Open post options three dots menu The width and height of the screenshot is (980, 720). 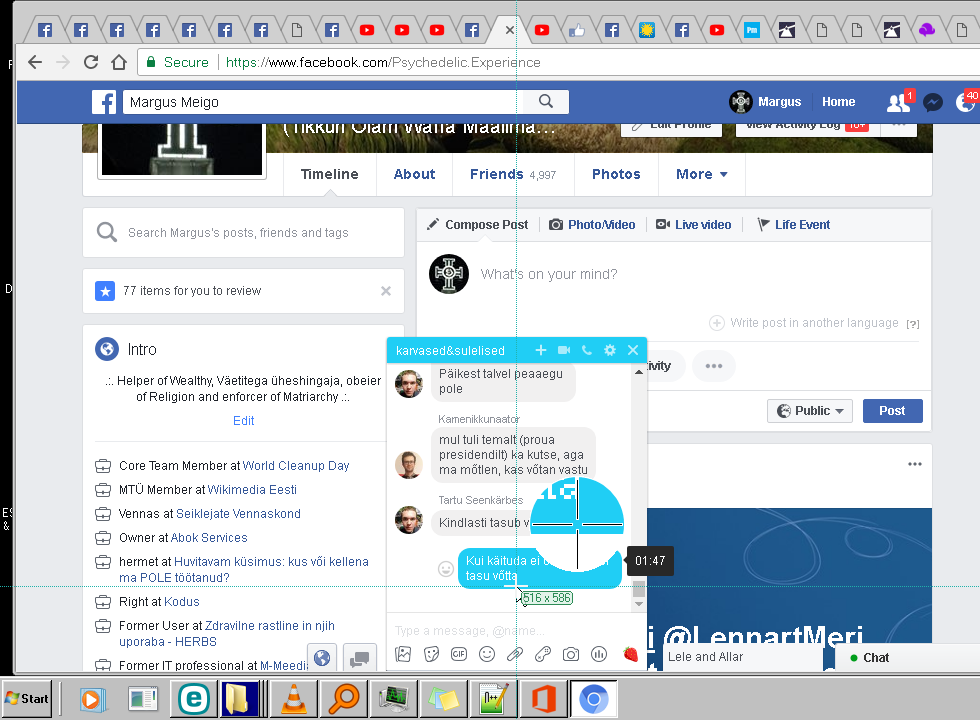click(915, 464)
